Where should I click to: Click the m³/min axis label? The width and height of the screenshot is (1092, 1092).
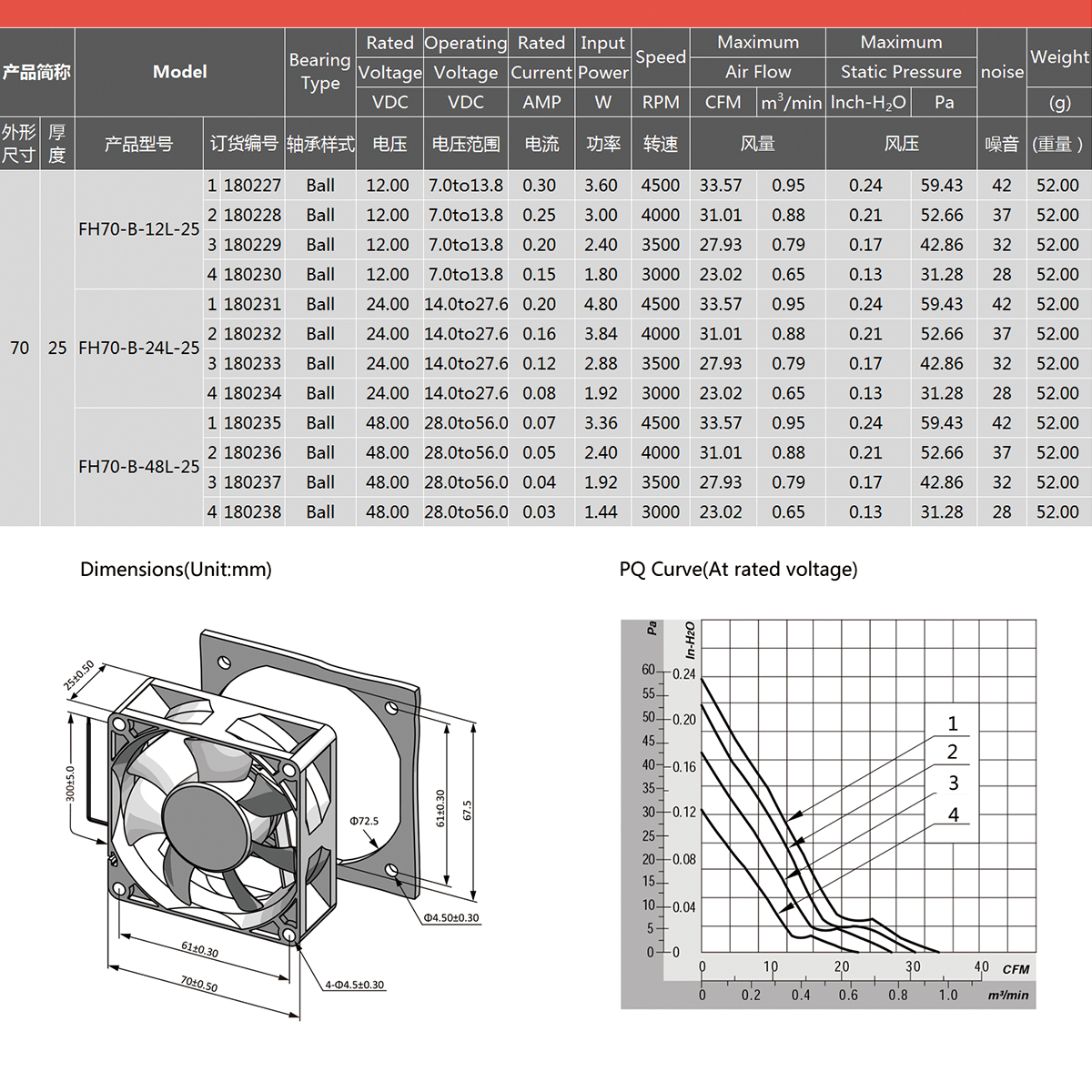pyautogui.click(x=1008, y=996)
